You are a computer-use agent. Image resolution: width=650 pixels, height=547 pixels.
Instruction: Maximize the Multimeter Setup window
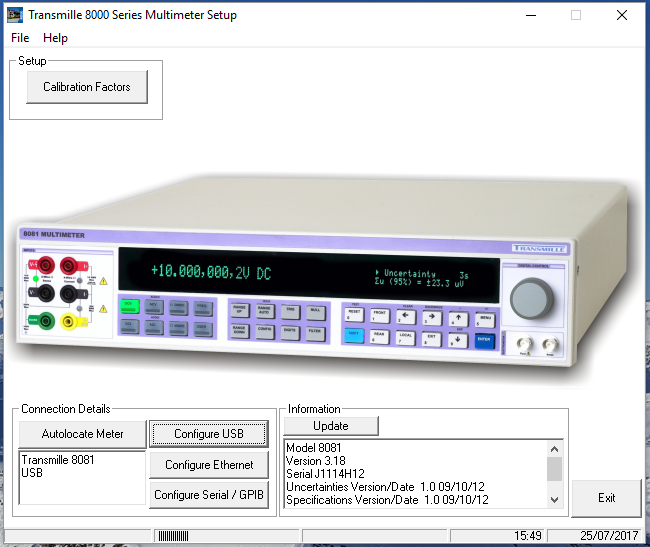tap(576, 15)
